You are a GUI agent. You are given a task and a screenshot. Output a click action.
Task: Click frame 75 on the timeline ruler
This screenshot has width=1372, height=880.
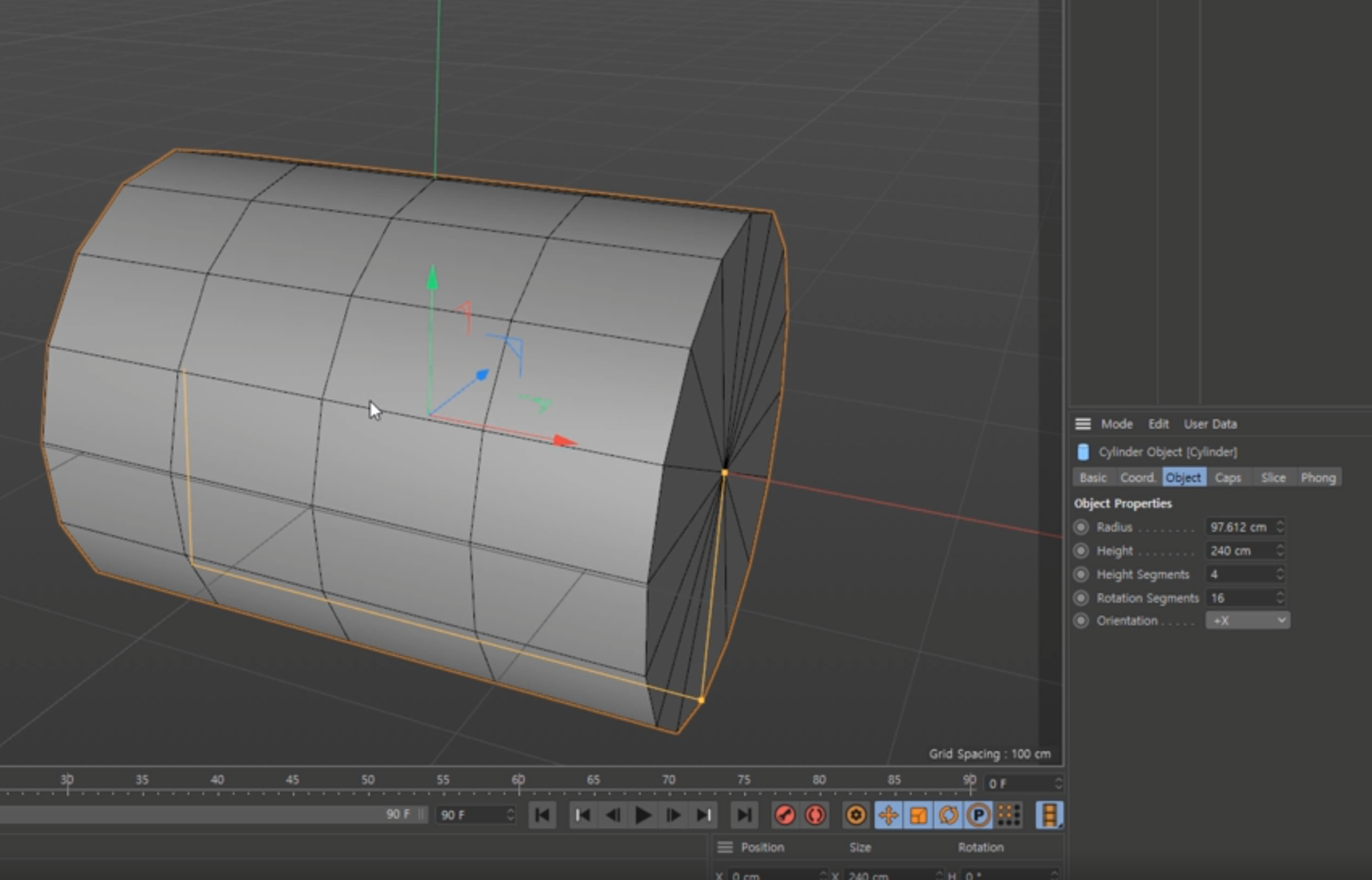[x=743, y=780]
